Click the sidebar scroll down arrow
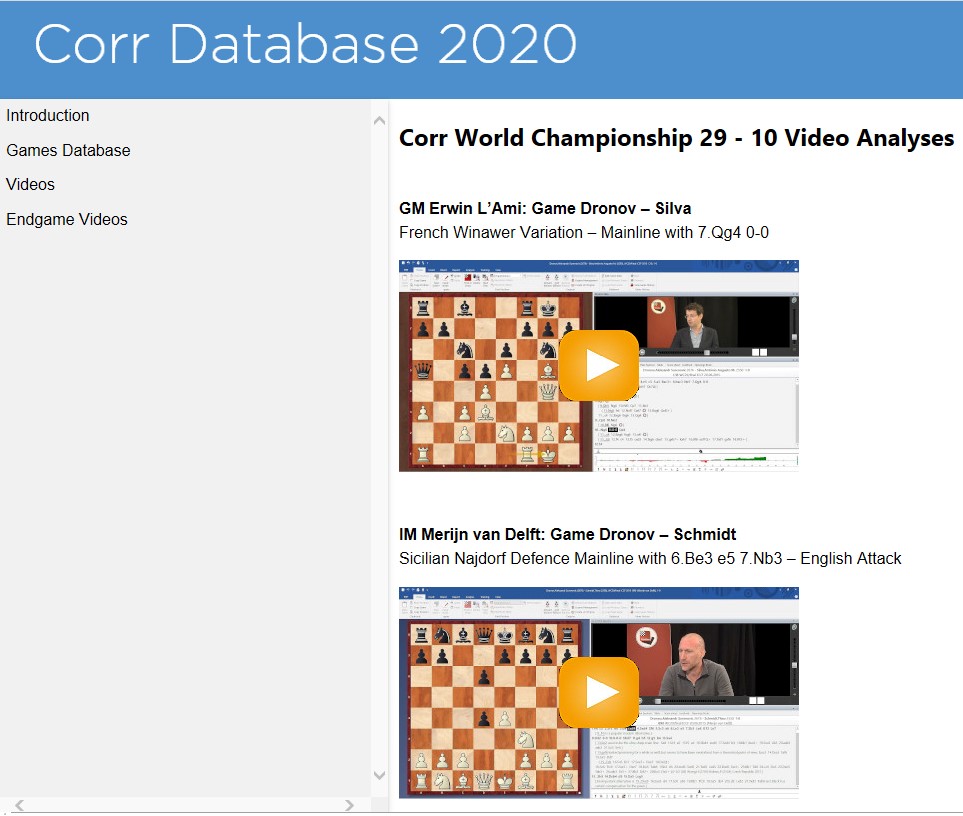The width and height of the screenshot is (963, 816). pos(379,775)
